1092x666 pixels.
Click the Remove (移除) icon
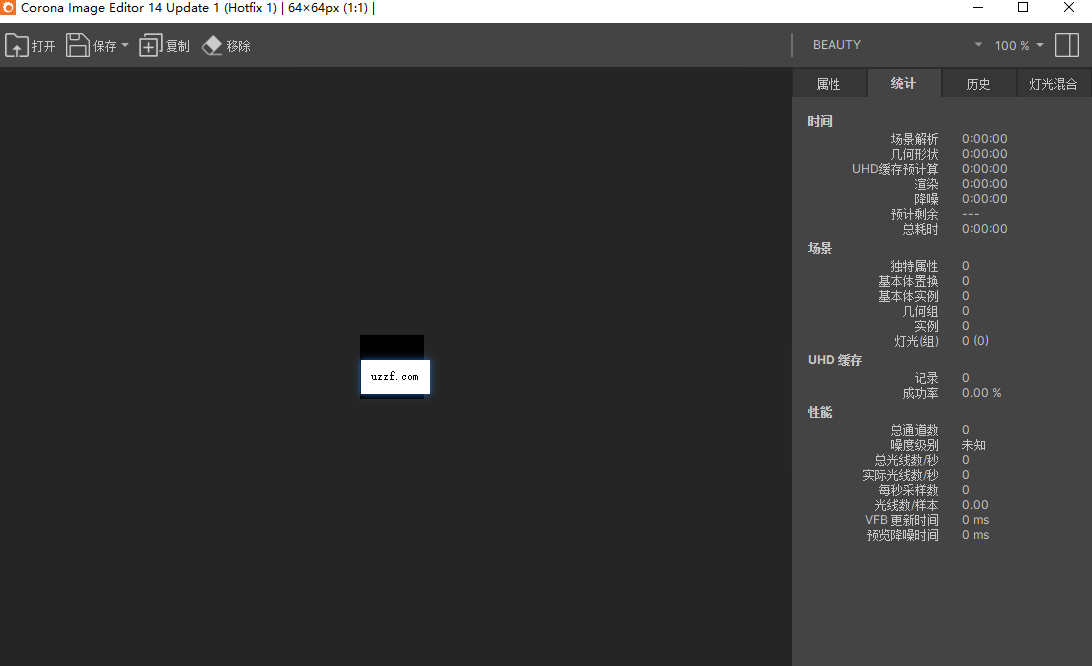coord(211,44)
